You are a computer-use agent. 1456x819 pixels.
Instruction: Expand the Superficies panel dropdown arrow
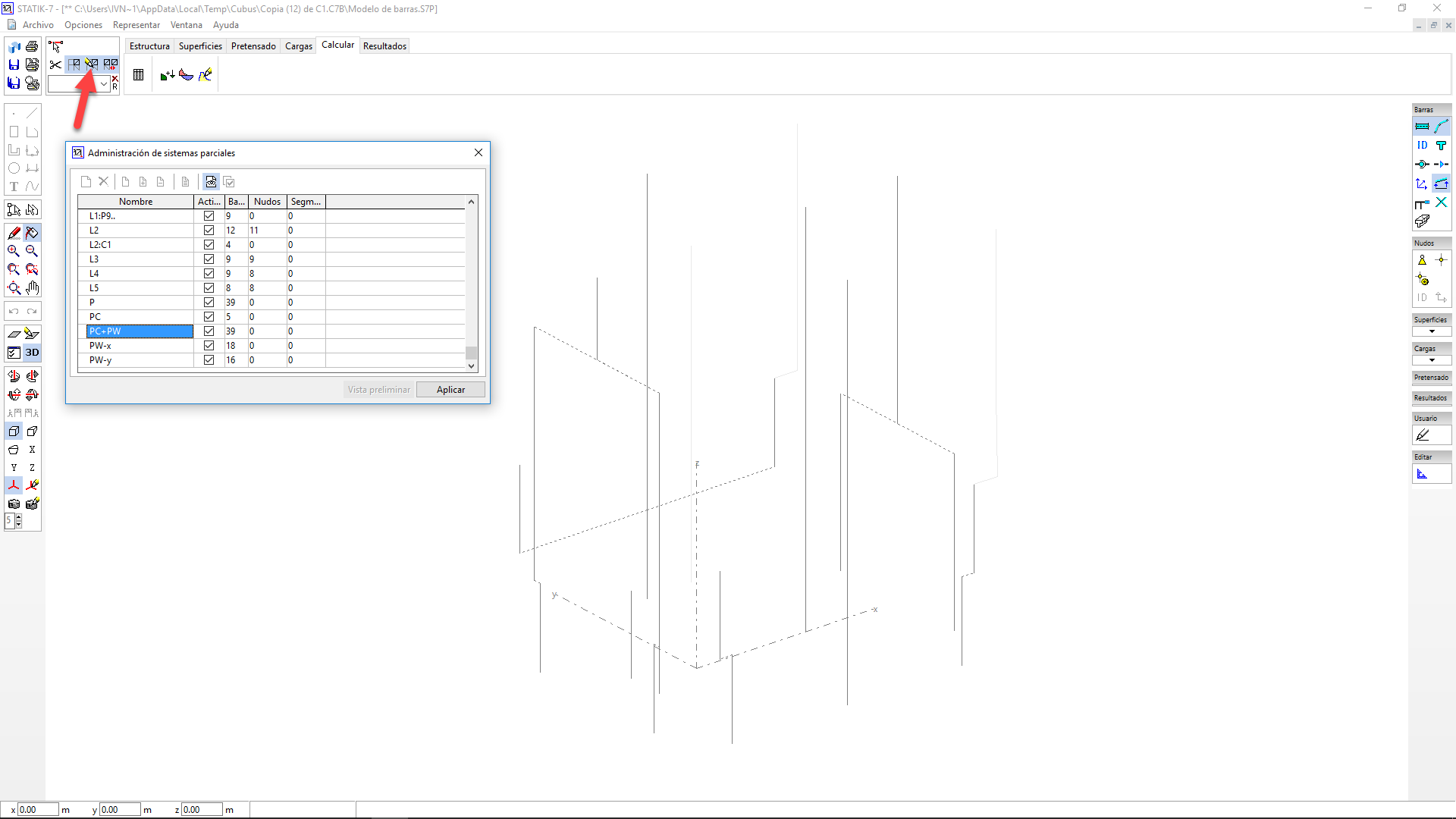point(1432,331)
